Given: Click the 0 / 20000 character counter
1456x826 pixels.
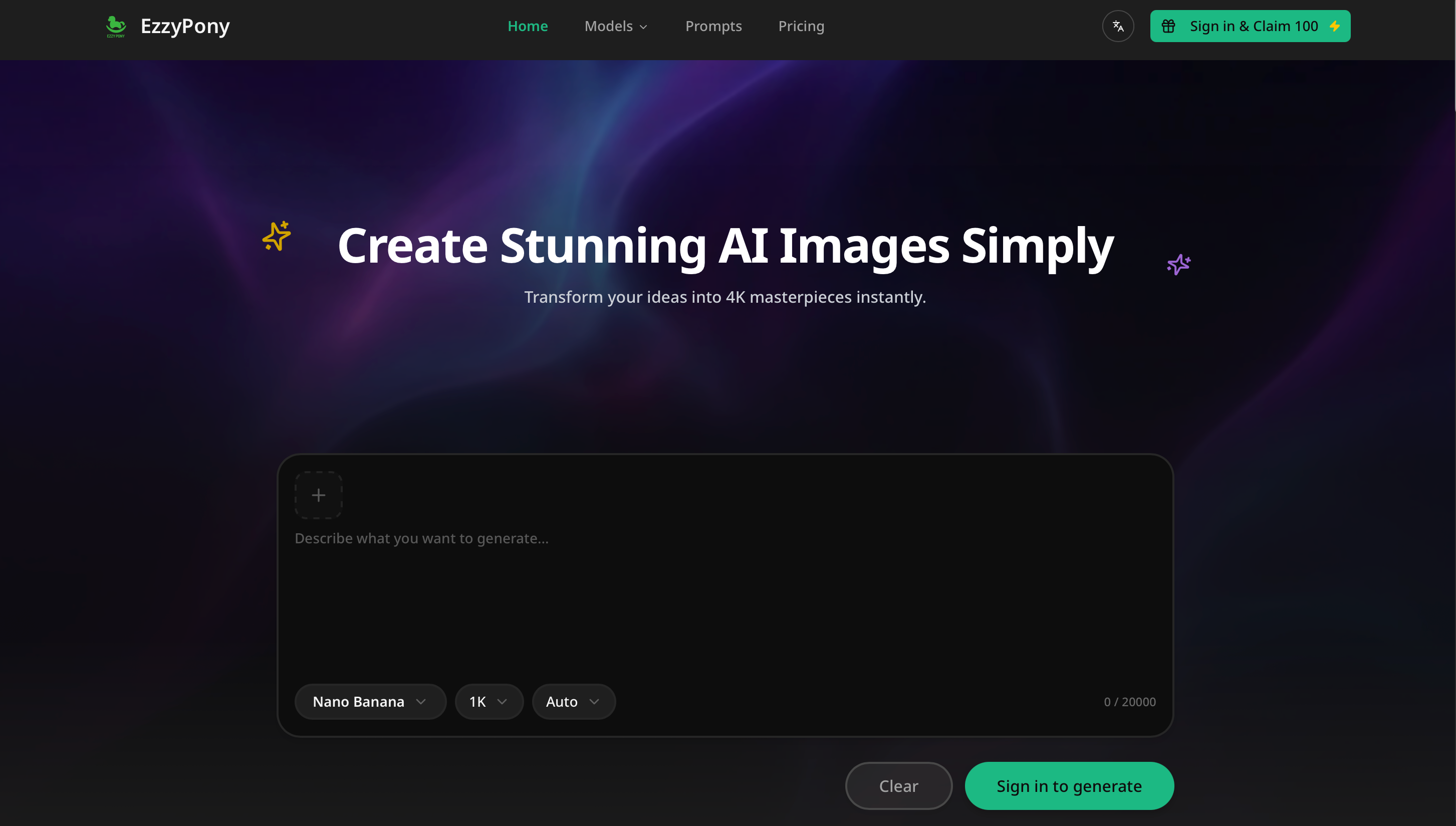Looking at the screenshot, I should tap(1129, 701).
